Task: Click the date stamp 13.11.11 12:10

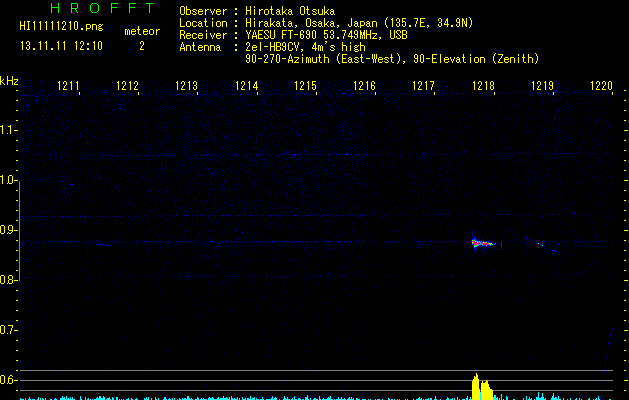Action: click(61, 46)
